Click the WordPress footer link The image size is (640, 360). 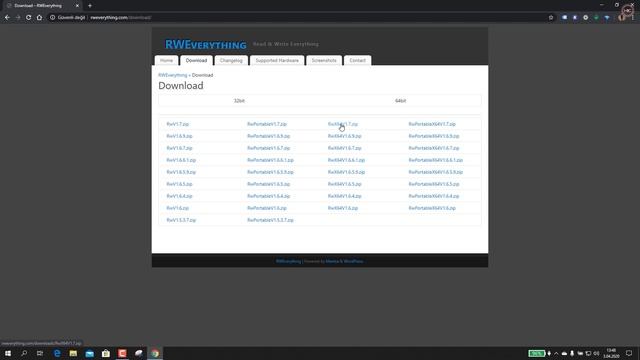point(352,261)
